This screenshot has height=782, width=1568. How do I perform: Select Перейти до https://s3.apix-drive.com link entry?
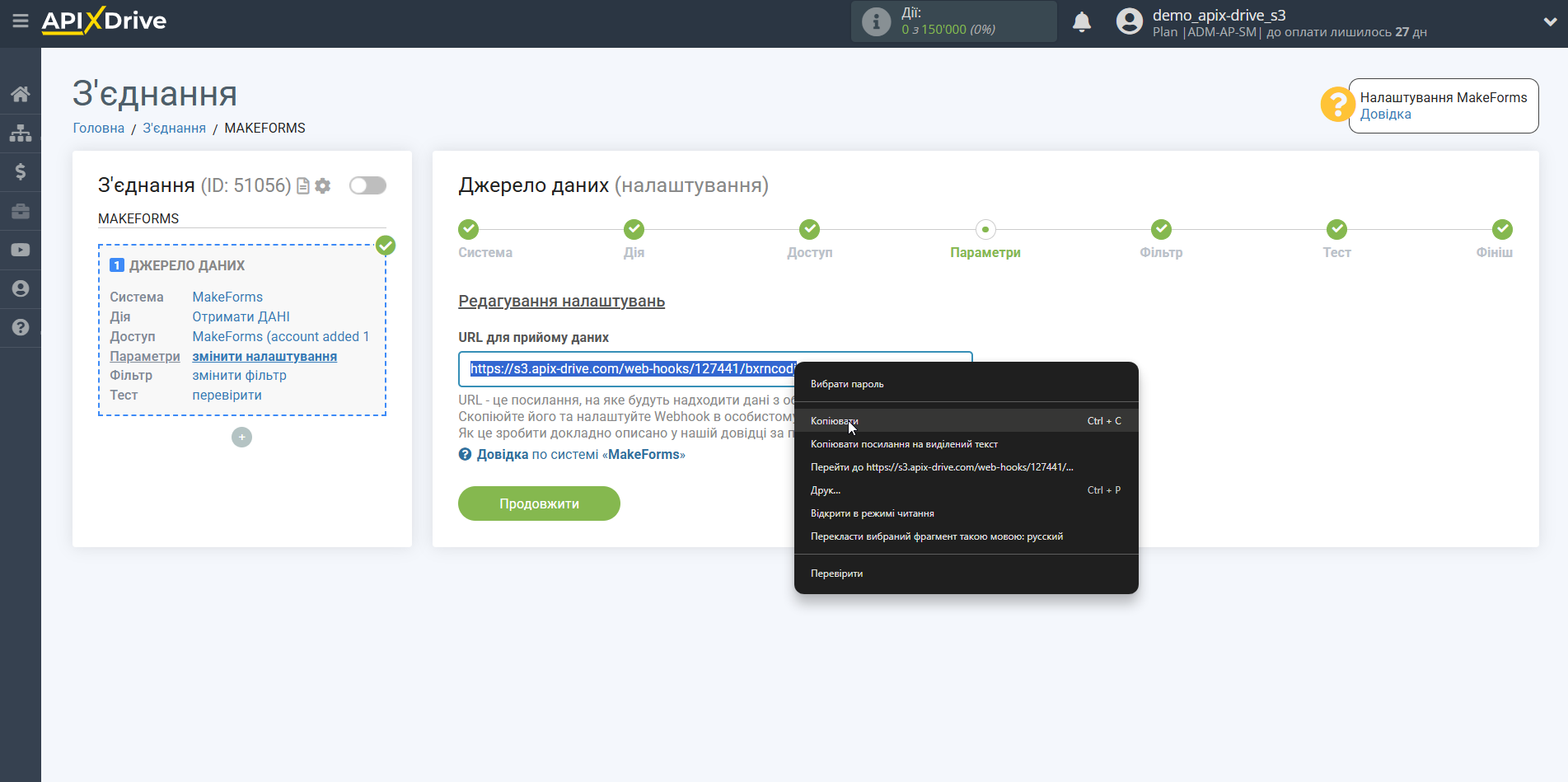click(967, 467)
